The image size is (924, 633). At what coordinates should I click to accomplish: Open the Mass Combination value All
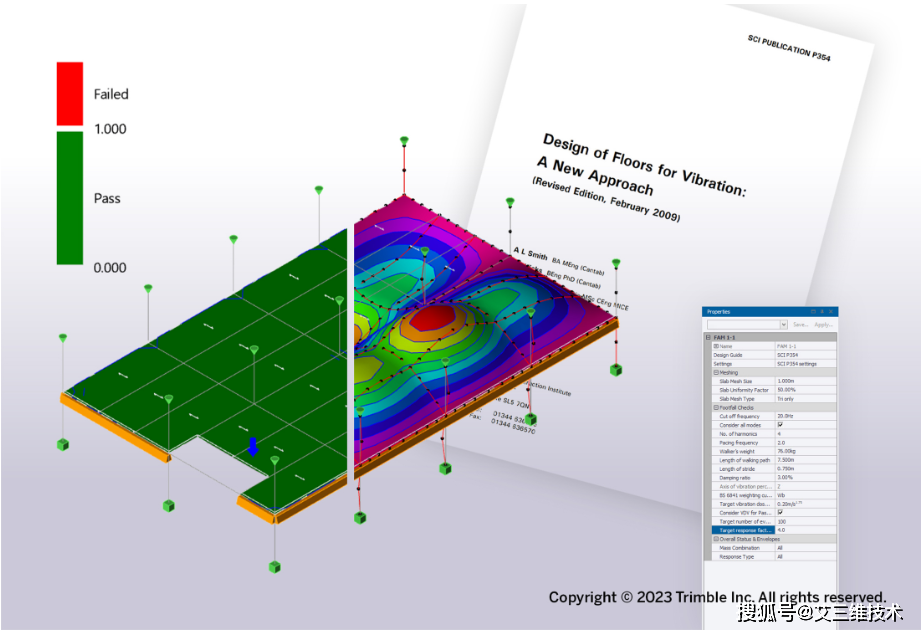click(x=806, y=548)
